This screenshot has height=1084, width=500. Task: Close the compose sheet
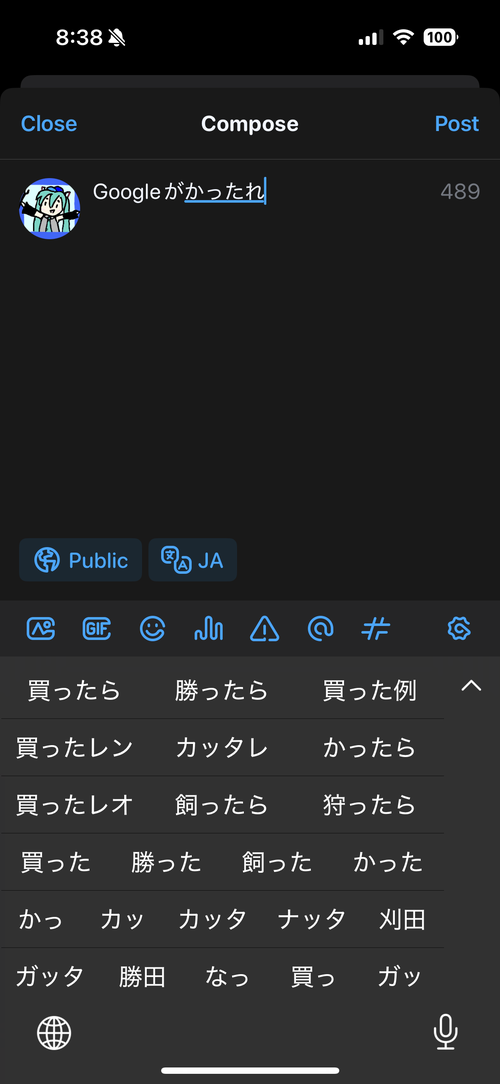point(48,124)
